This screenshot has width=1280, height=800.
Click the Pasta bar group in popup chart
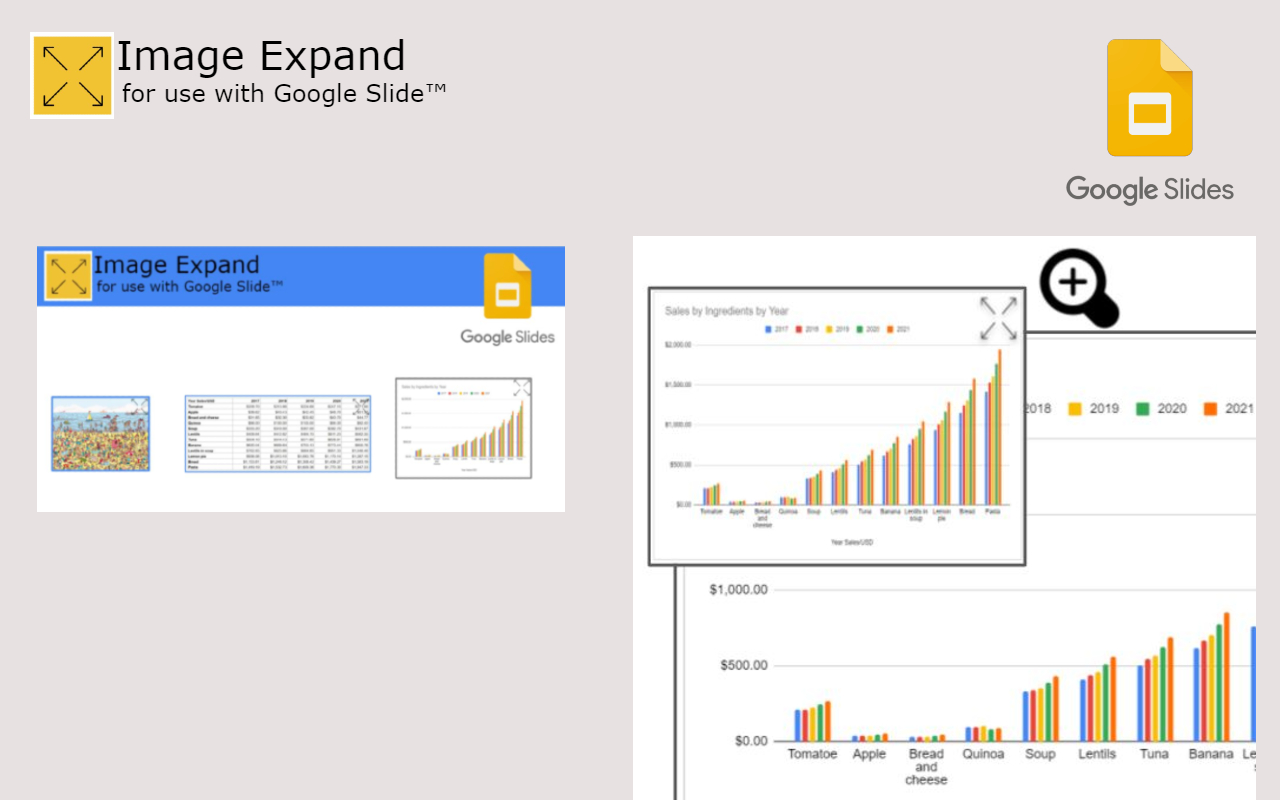point(993,427)
